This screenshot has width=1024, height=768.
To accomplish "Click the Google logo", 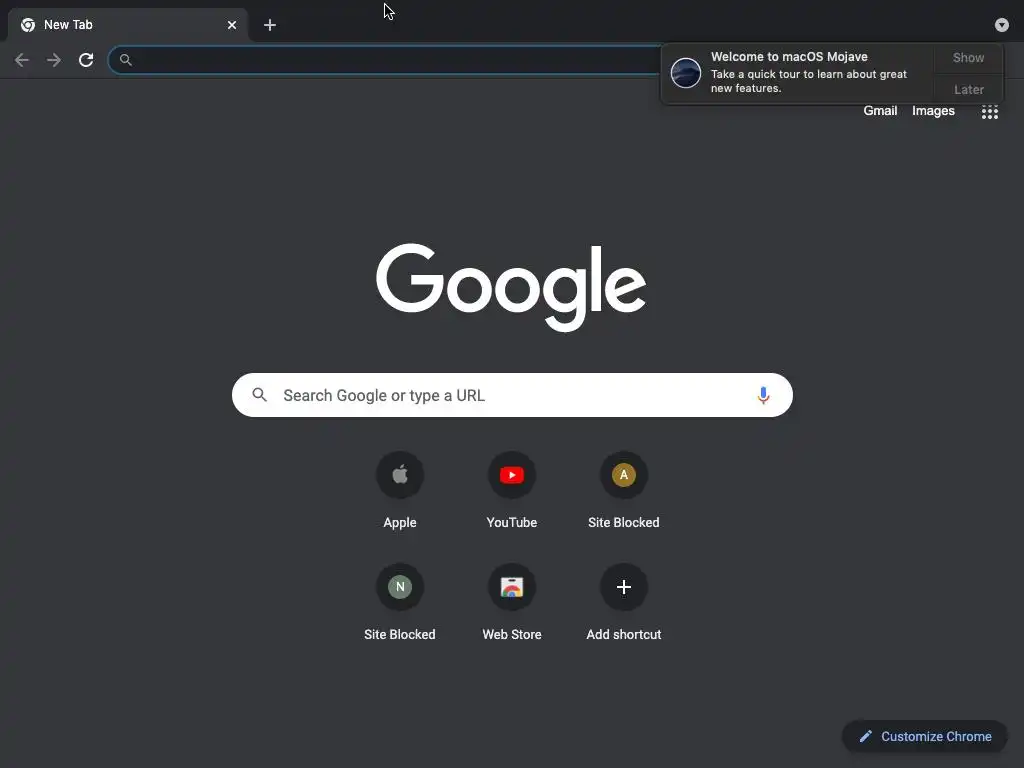I will click(x=511, y=287).
